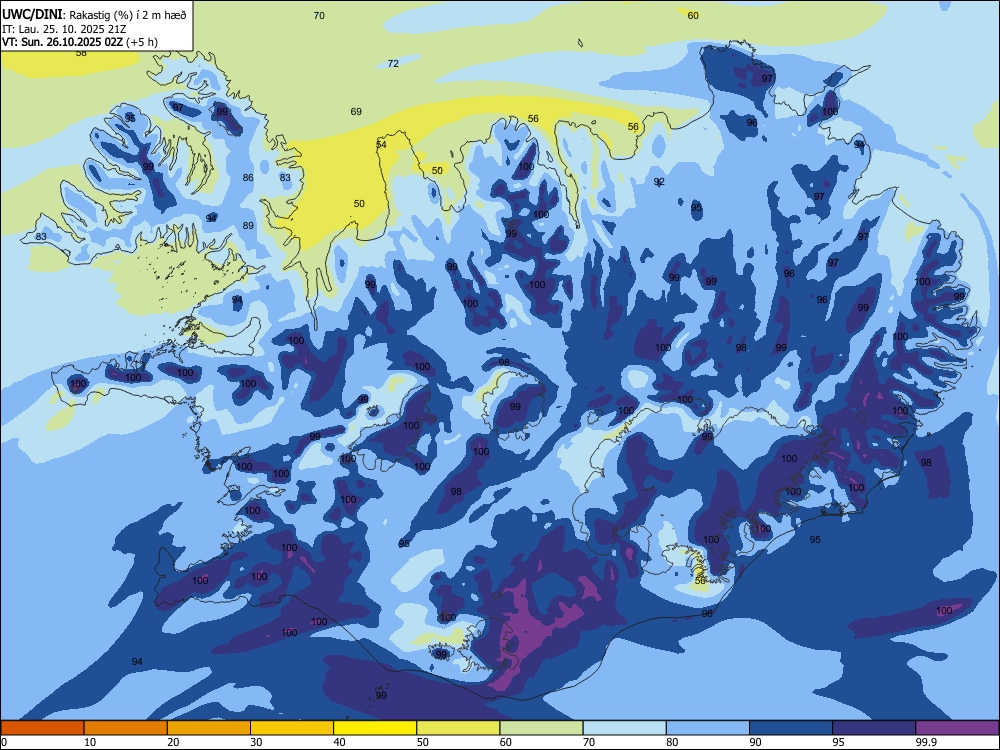Click the dark orange 0–10 legend swatch

coord(43,728)
